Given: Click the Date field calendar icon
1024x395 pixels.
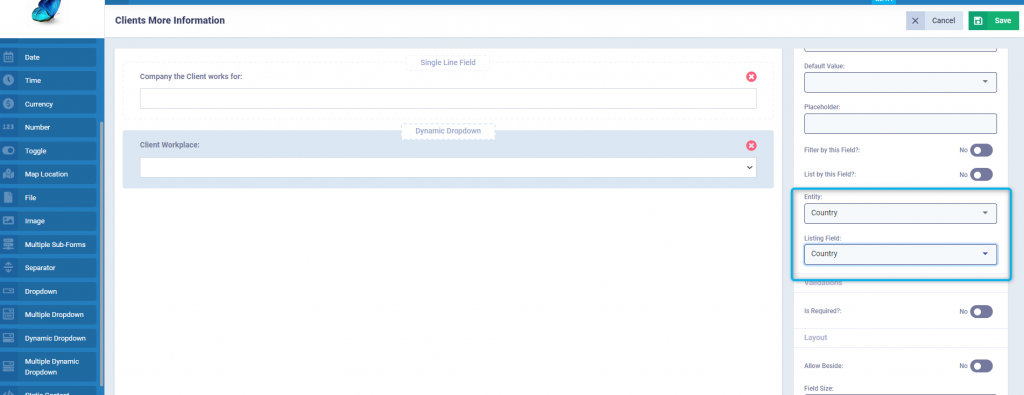Looking at the screenshot, I should [8, 57].
